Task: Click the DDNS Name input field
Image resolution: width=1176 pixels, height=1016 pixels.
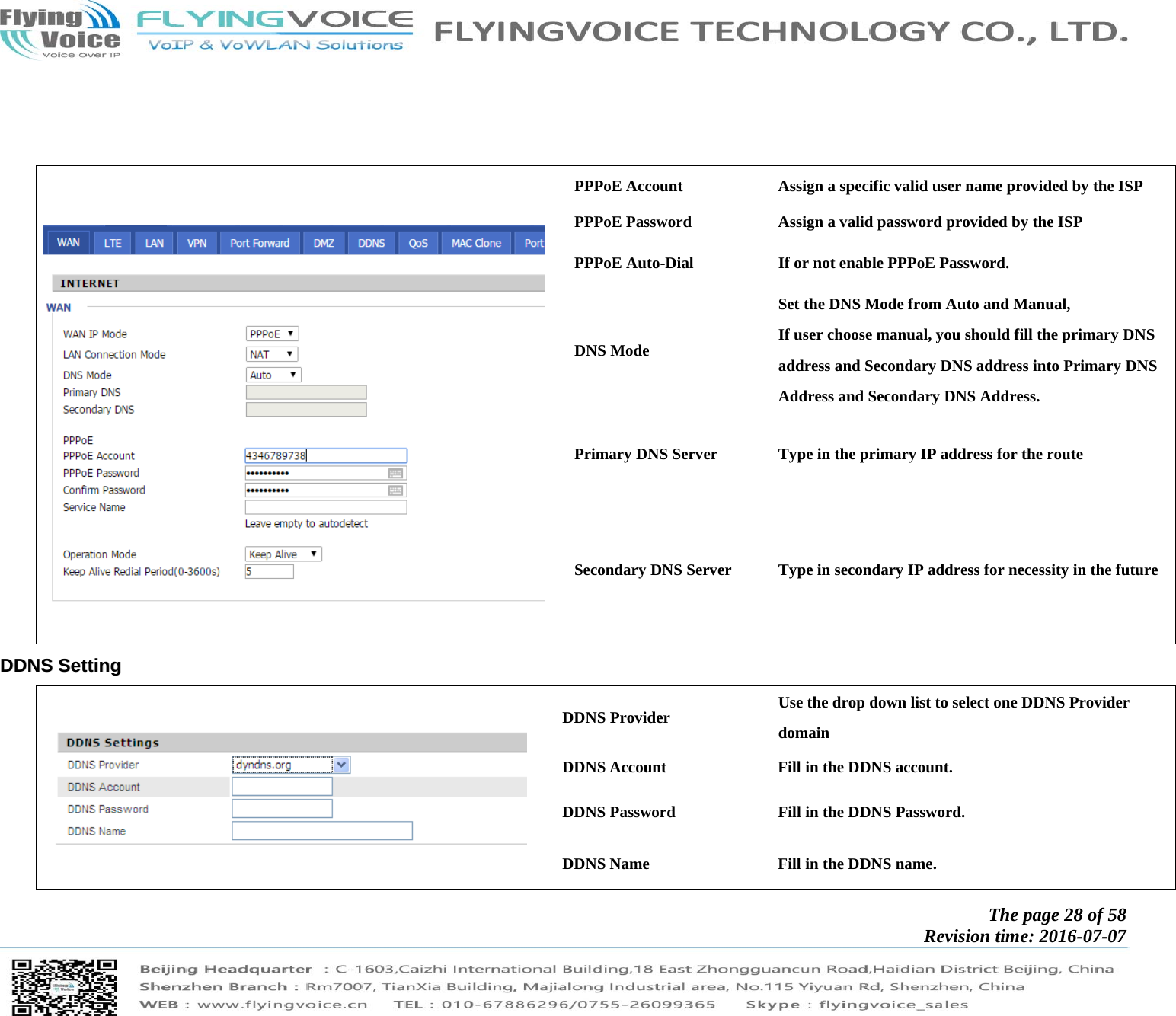Action: pos(322,831)
